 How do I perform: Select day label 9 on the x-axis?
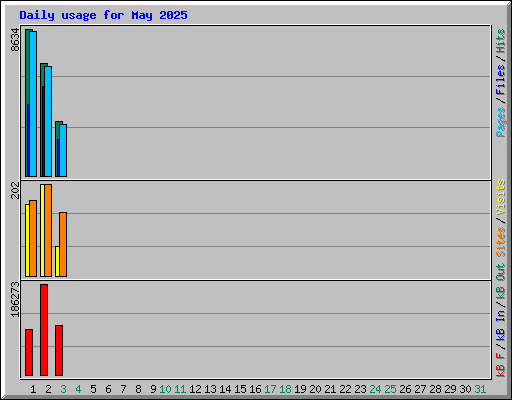(153, 389)
